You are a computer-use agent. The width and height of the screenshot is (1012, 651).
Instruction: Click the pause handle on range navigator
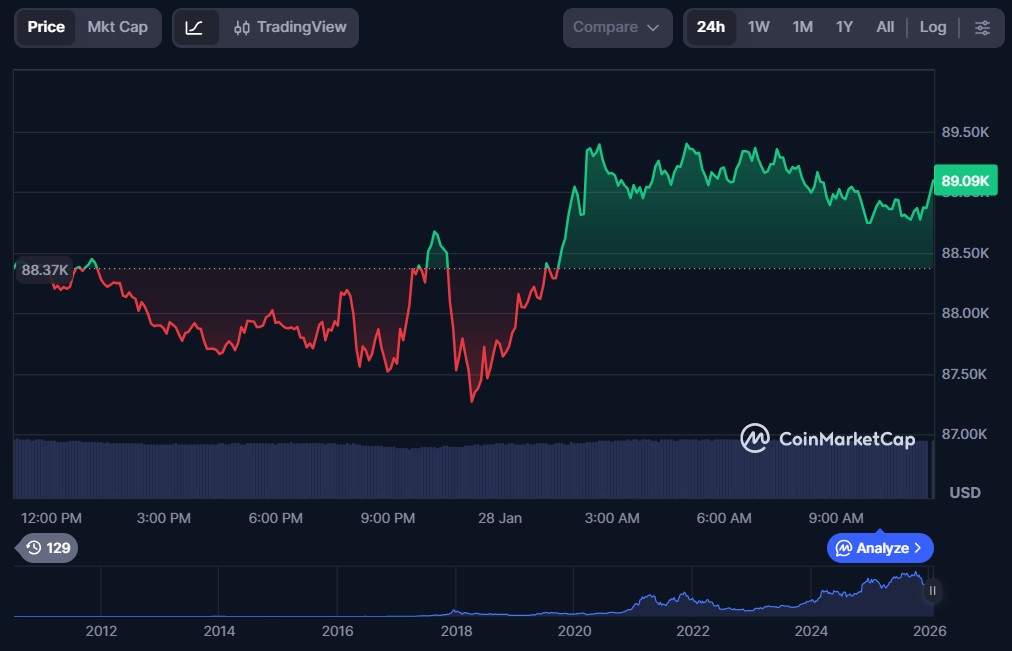(932, 591)
